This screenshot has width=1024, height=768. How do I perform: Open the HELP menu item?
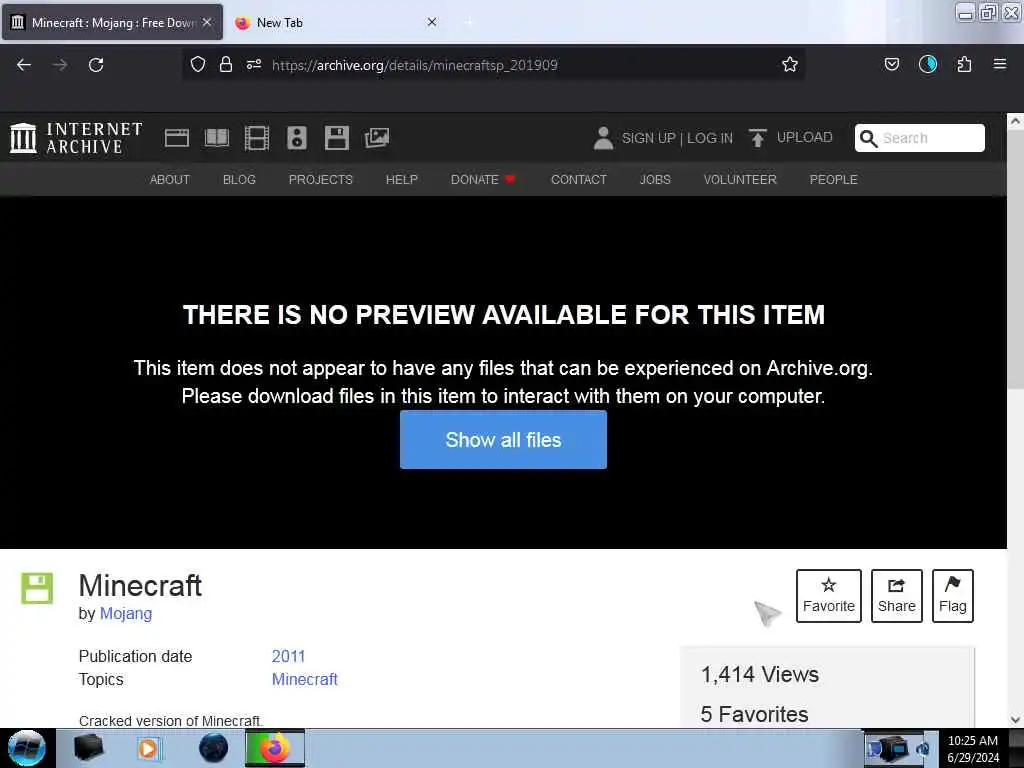(402, 180)
